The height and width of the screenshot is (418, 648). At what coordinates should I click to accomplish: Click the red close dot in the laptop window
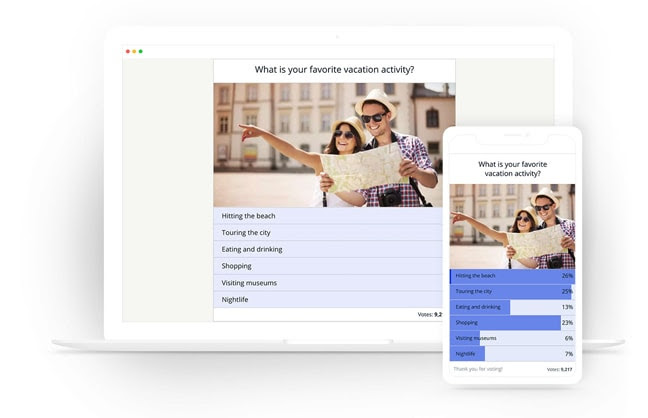127,51
